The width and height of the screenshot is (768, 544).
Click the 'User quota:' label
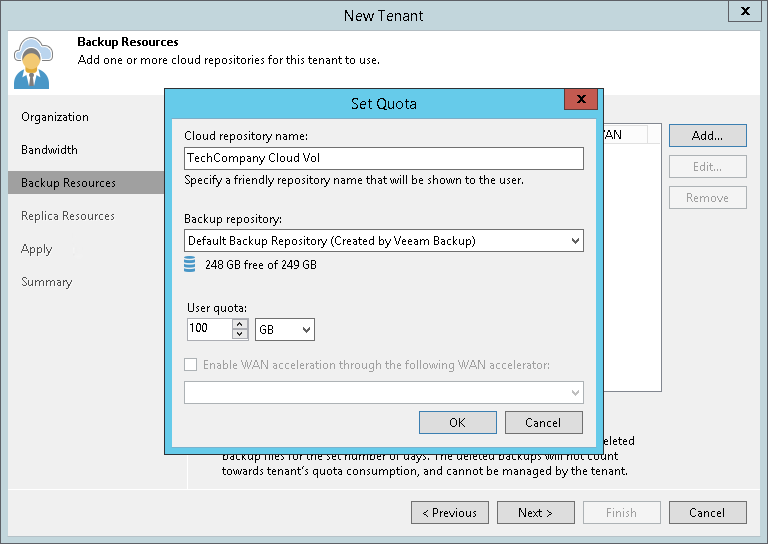pos(217,308)
